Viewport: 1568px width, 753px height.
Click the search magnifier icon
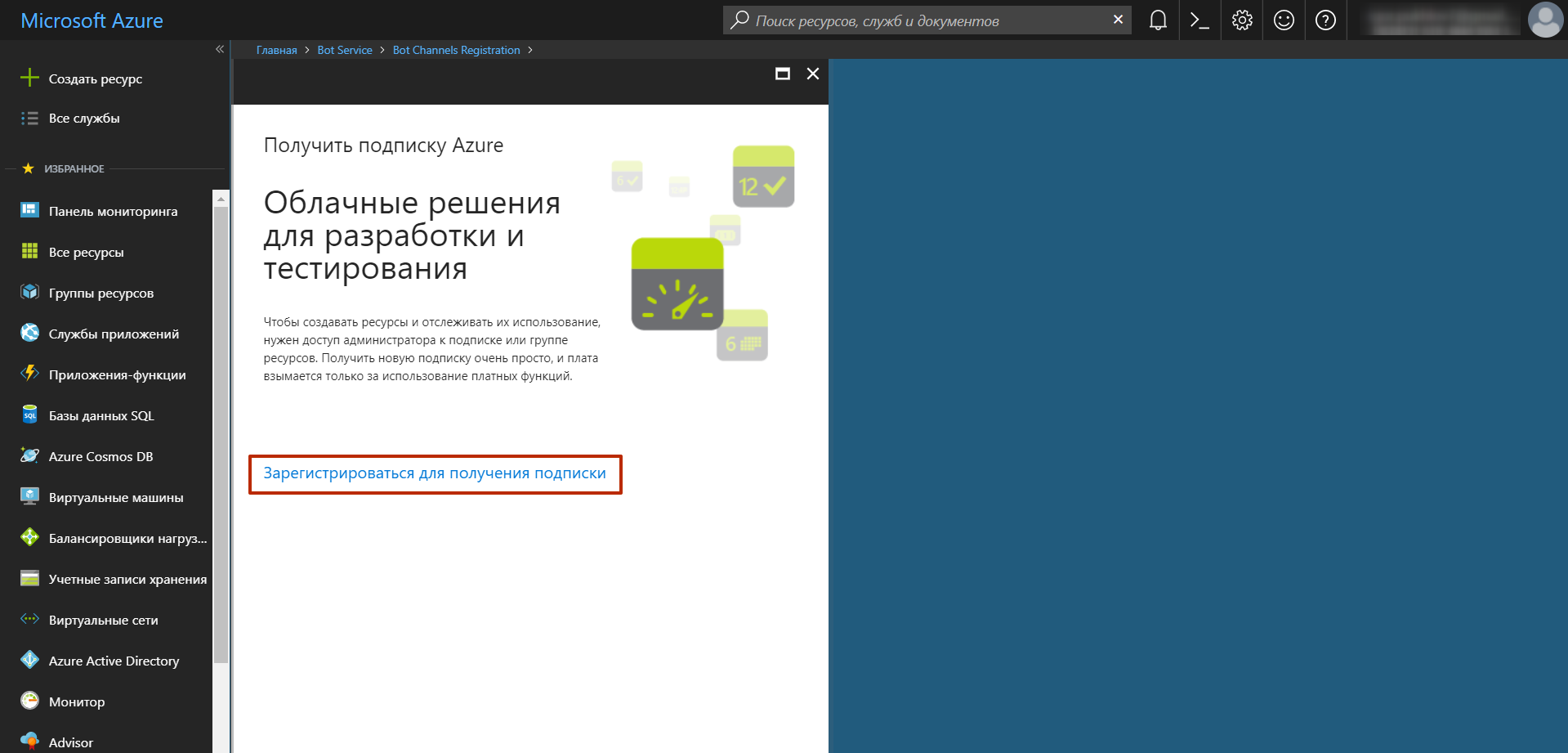tap(739, 20)
